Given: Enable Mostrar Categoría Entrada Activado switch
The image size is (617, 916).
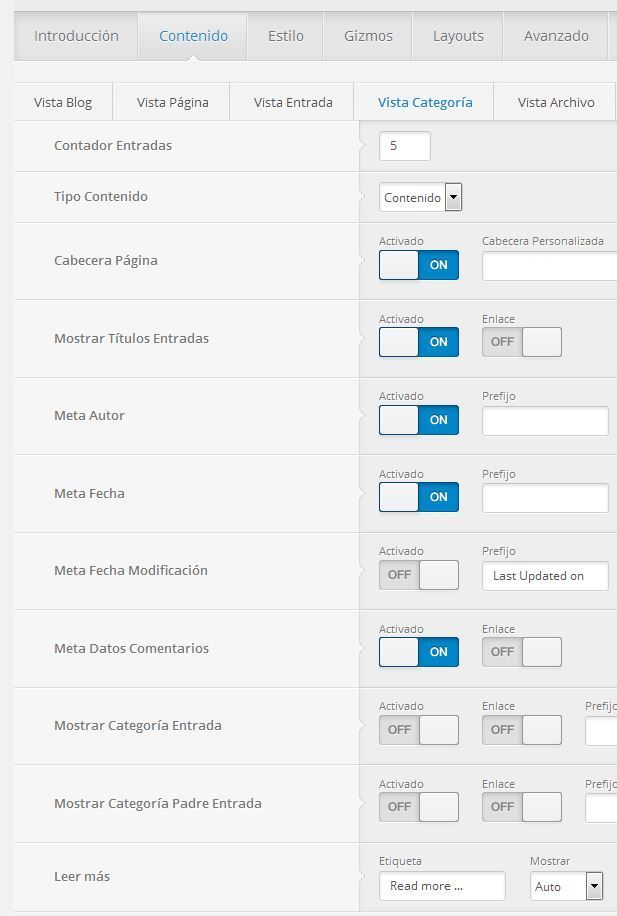Looking at the screenshot, I should click(x=418, y=730).
